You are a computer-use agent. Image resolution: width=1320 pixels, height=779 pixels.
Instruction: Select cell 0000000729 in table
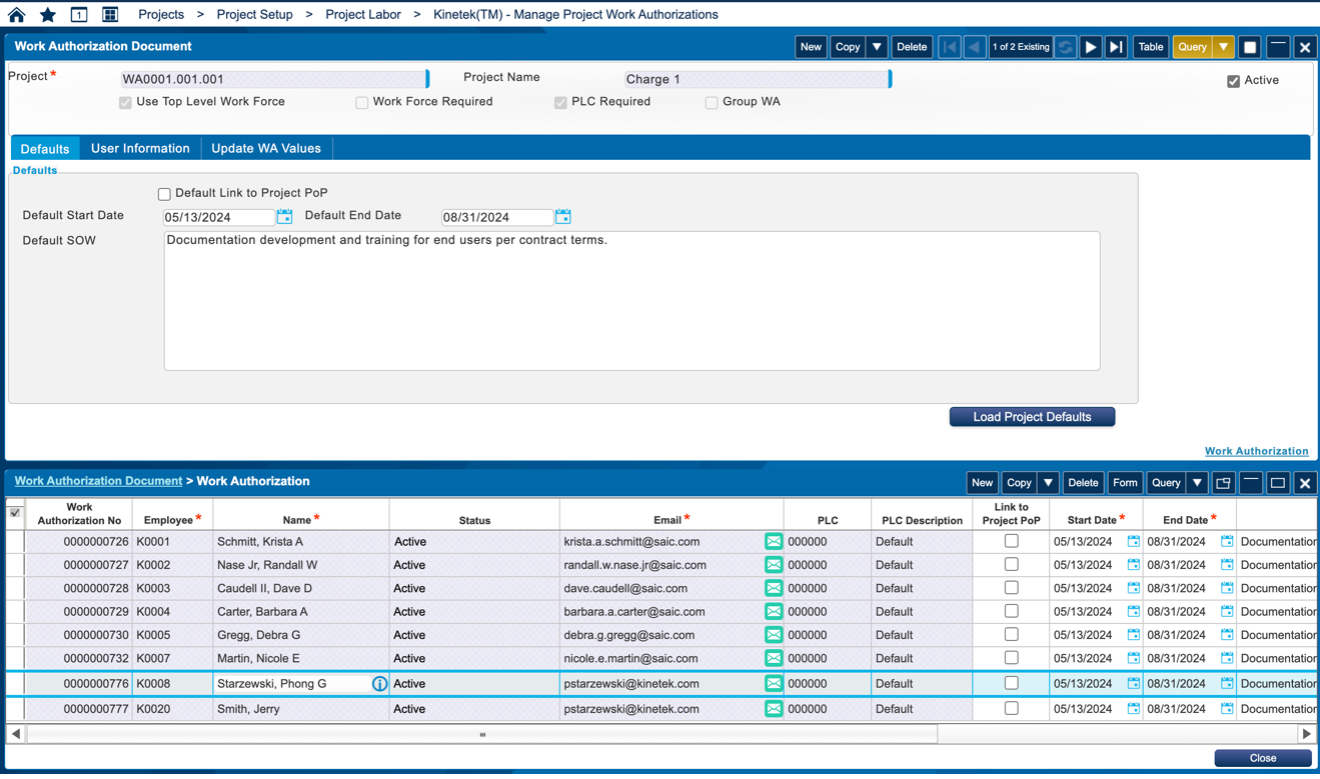pos(79,611)
